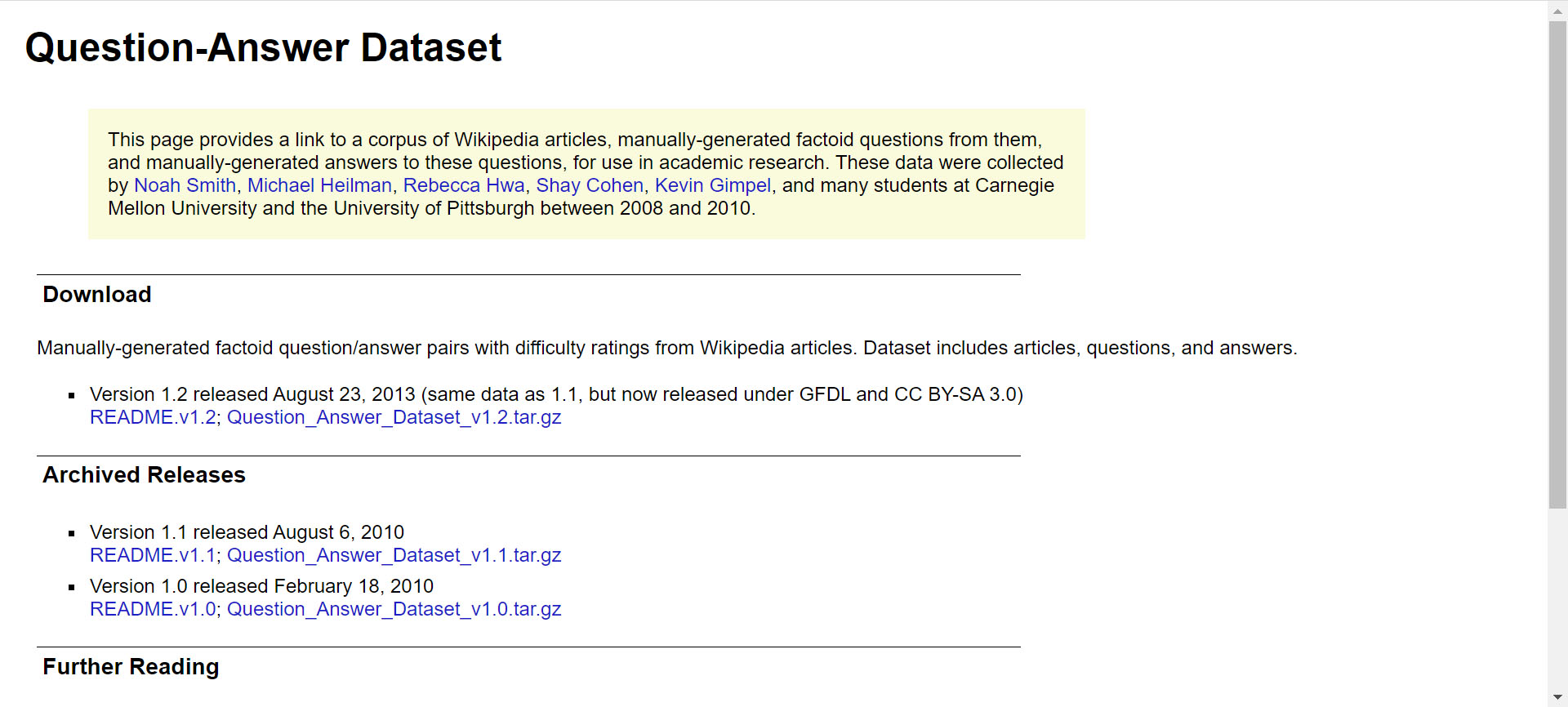The image size is (1568, 707).
Task: Open the README.v1.1 link
Action: (x=153, y=555)
